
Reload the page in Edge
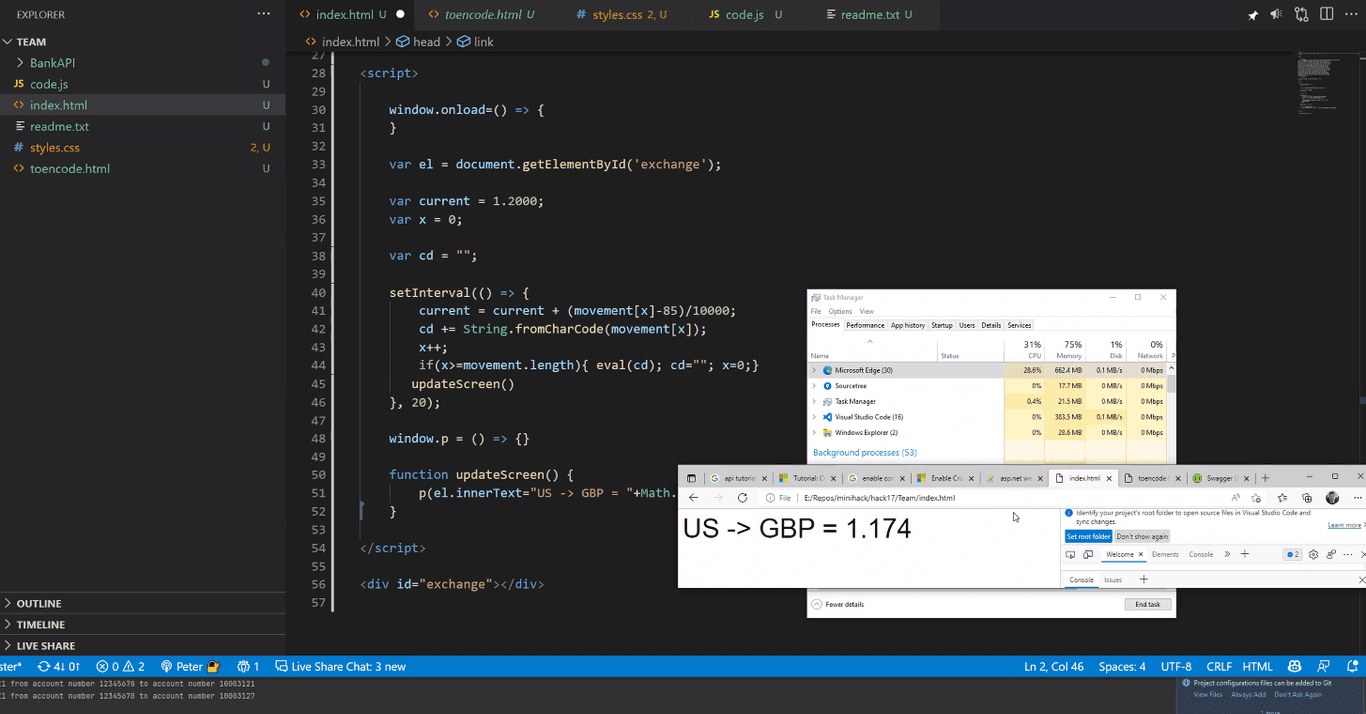(742, 498)
